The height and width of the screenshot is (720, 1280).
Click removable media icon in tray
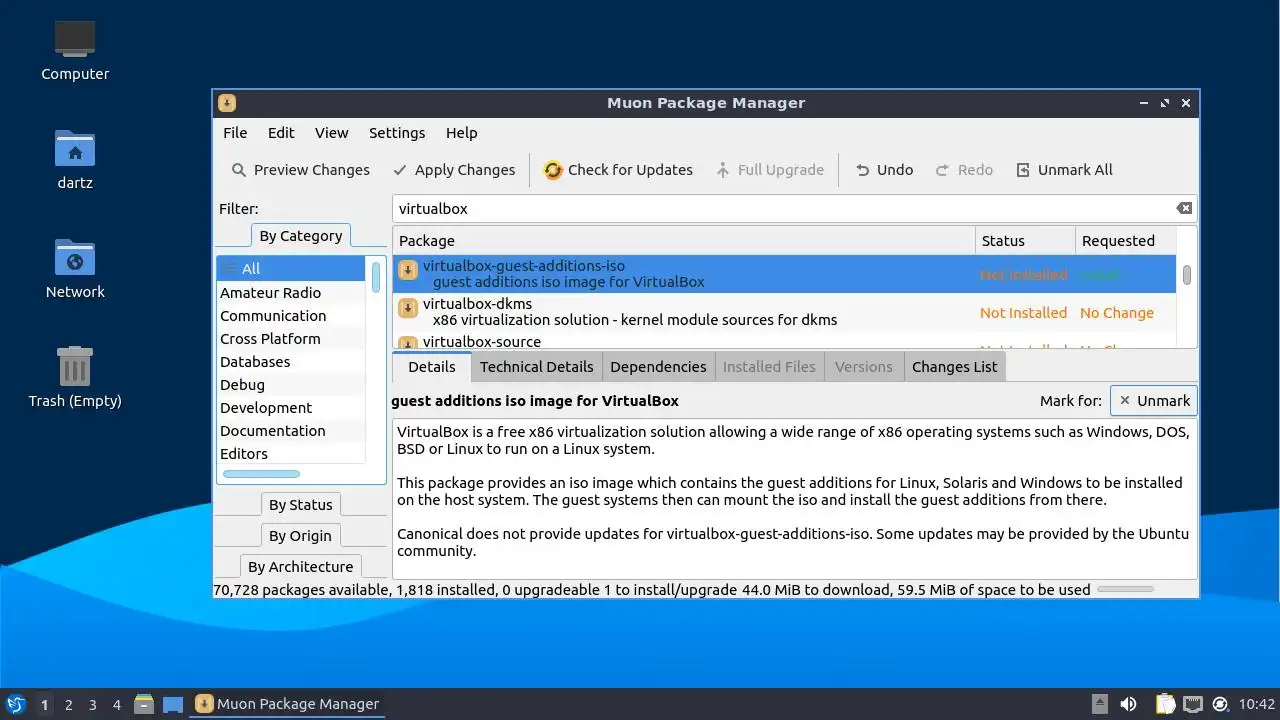(x=1099, y=704)
